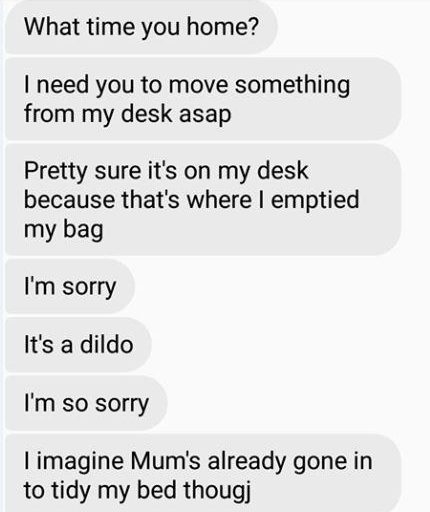Viewport: 430px width, 512px height.
Task: Click the empty chat area right of 'I'm sorry'
Action: click(x=280, y=287)
